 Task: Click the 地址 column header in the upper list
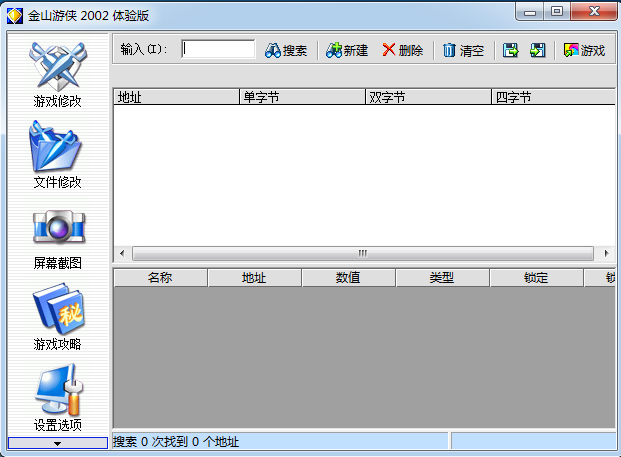[x=176, y=97]
